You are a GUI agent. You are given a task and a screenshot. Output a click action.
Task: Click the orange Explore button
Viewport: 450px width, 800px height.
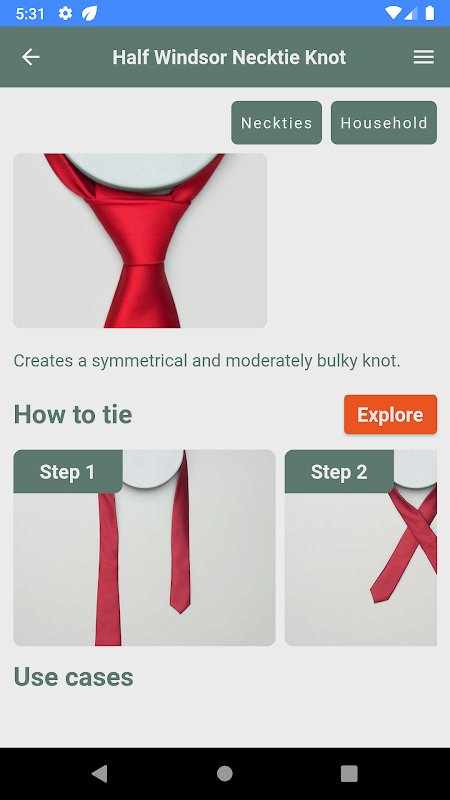[x=390, y=414]
